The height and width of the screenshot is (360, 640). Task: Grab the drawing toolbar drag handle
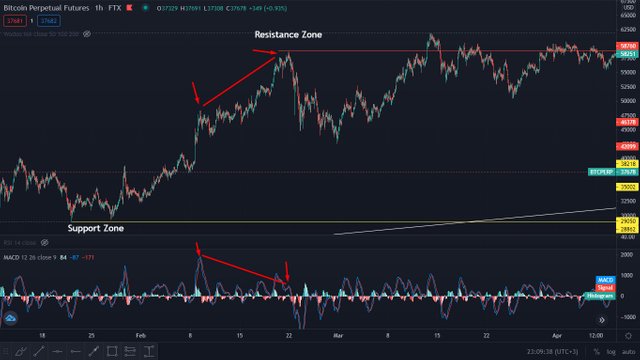[x=5, y=351]
